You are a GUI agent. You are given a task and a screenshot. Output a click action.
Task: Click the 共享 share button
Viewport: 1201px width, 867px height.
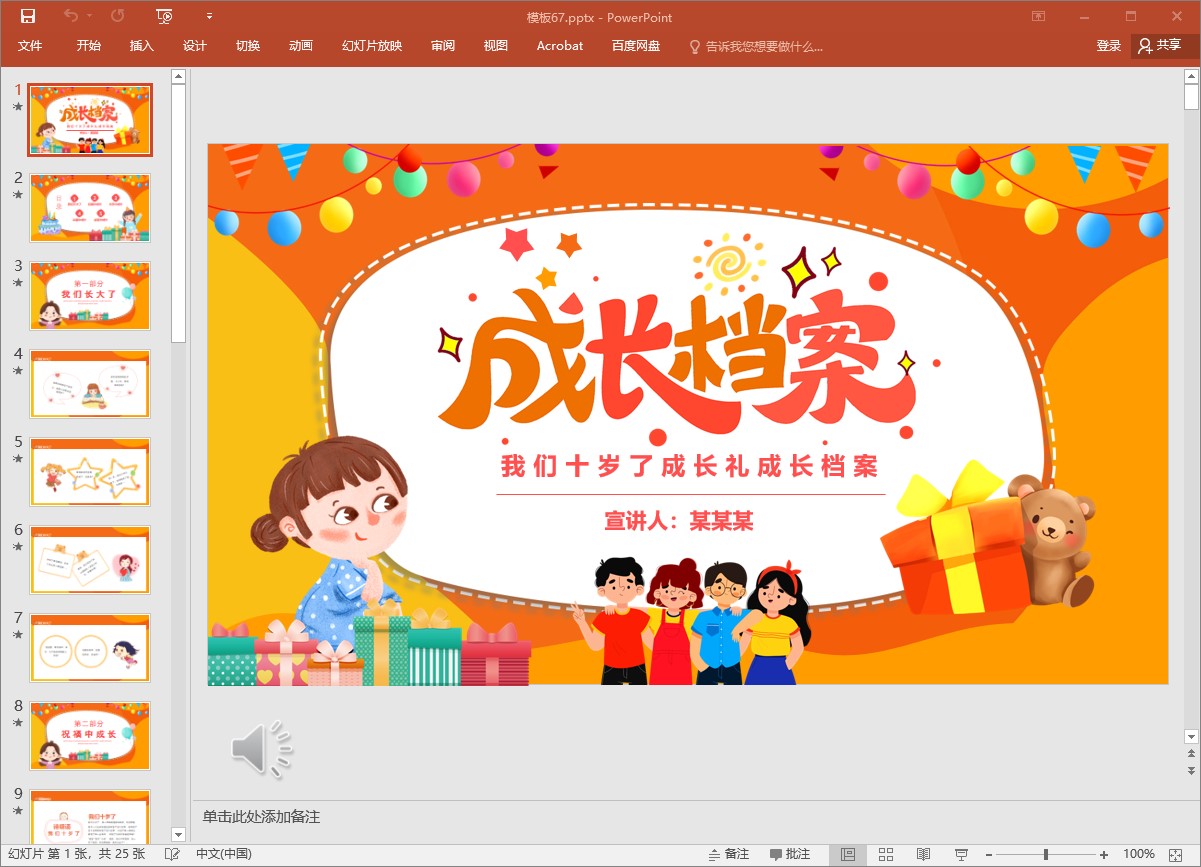coord(1161,46)
